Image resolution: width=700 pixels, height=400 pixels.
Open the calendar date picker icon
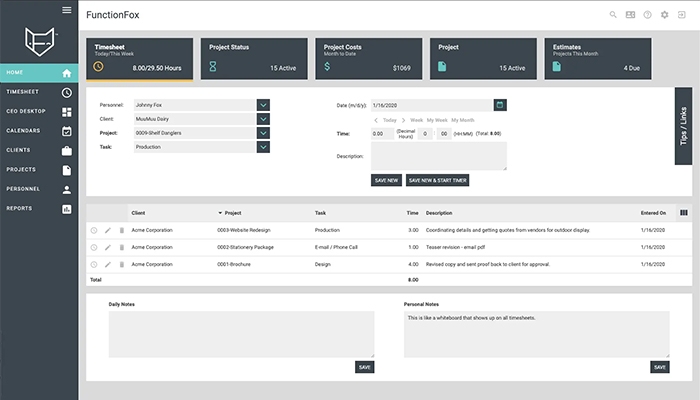[x=500, y=104]
